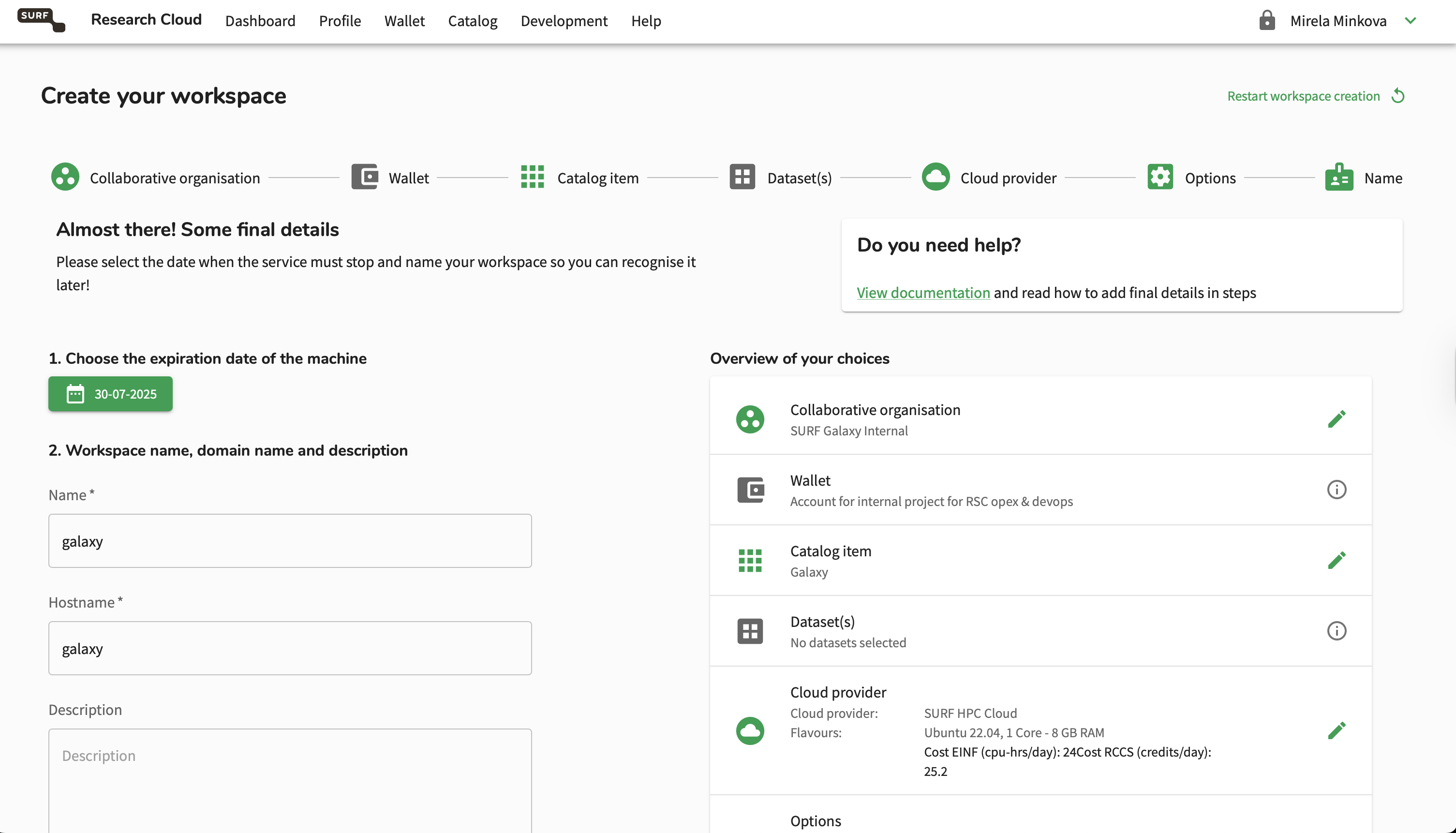Image resolution: width=1456 pixels, height=833 pixels.
Task: Click the 'No datasets selected' text
Action: (x=848, y=643)
